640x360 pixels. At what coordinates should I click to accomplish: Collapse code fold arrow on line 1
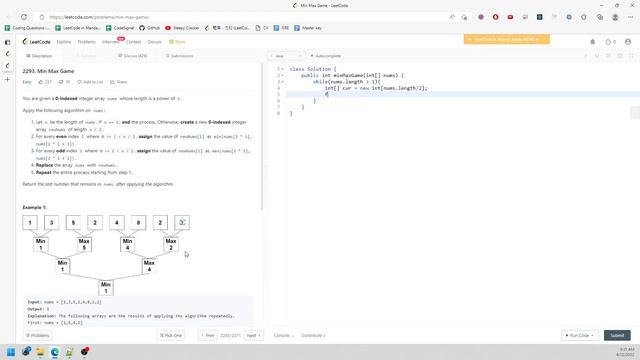point(282,69)
